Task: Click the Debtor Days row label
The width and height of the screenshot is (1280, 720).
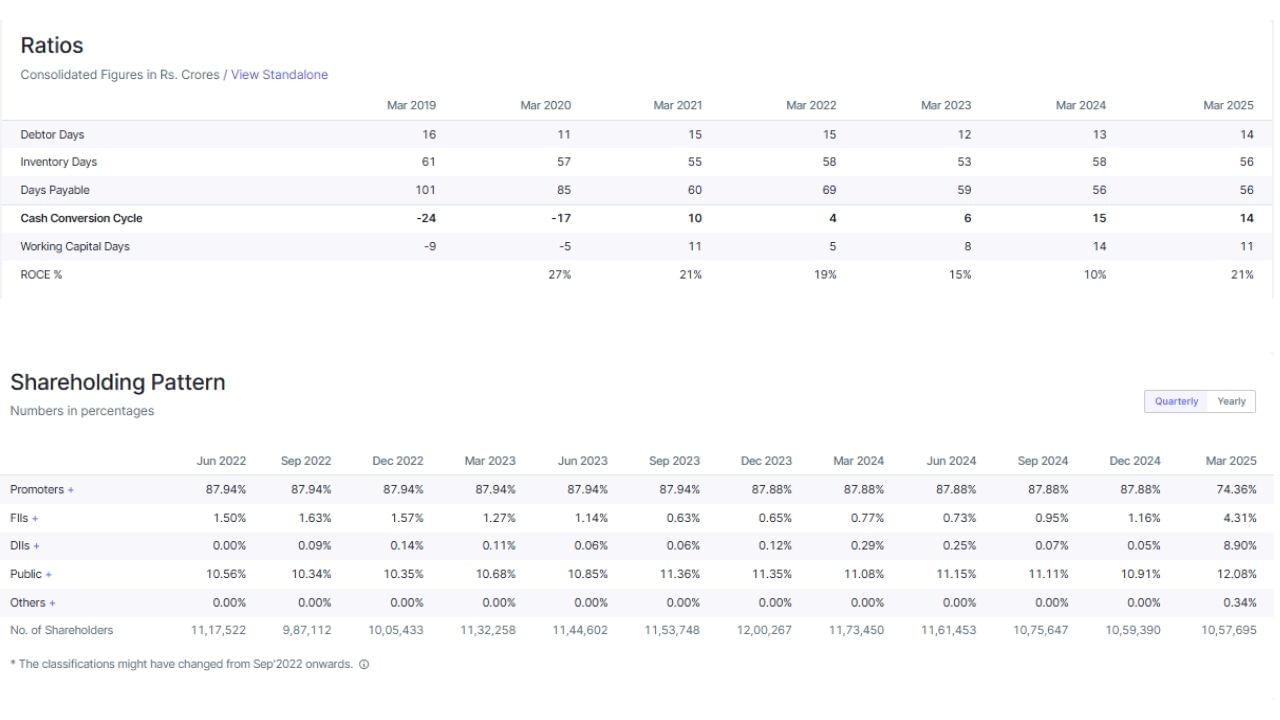Action: pos(52,134)
